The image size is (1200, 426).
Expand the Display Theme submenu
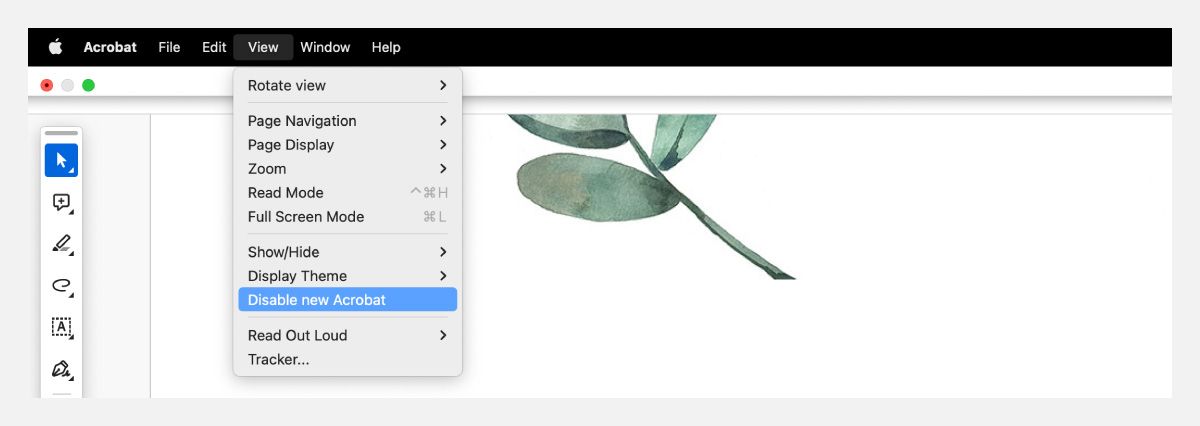click(x=348, y=276)
